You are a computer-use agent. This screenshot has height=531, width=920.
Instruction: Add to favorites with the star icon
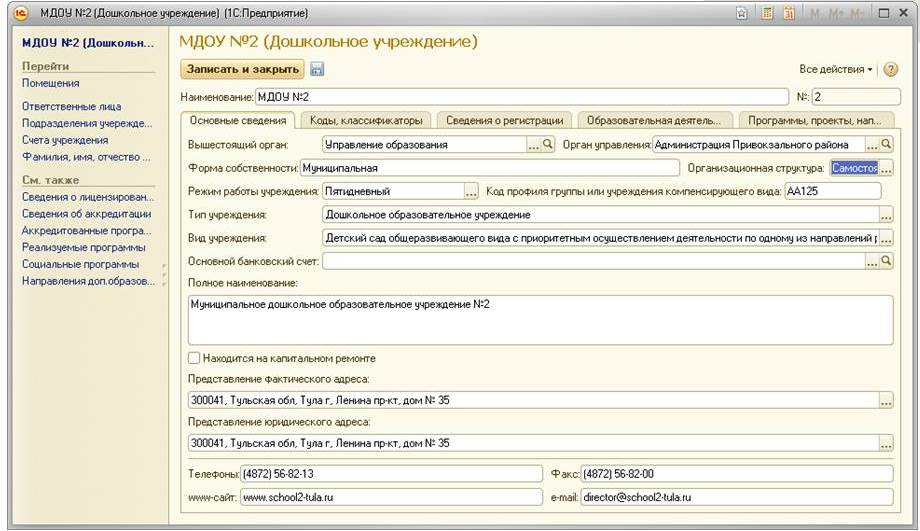742,14
